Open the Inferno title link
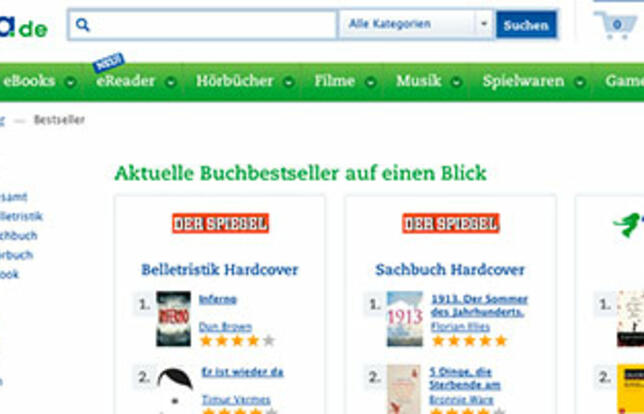This screenshot has width=644, height=414. click(x=218, y=299)
